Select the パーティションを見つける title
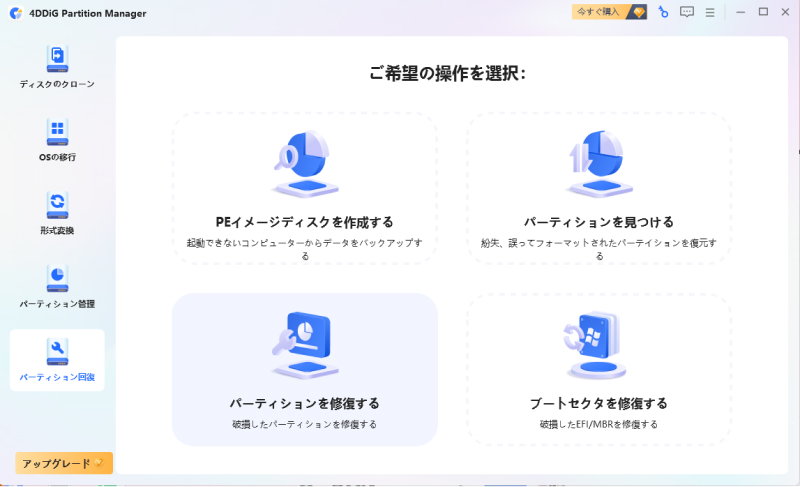800x487 pixels. (x=599, y=222)
